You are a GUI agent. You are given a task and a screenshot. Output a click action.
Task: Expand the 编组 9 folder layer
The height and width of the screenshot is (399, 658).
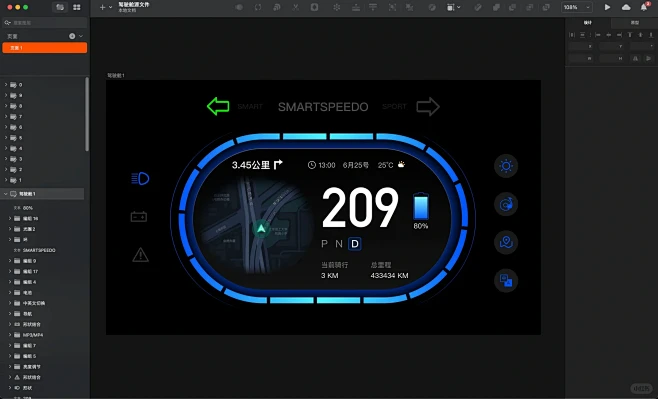(x=10, y=261)
